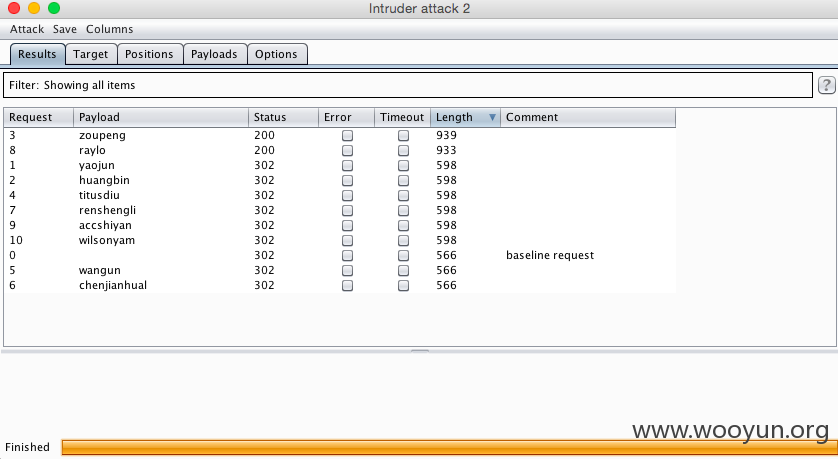The width and height of the screenshot is (838, 459).
Task: Click the Finished status label
Action: point(27,447)
